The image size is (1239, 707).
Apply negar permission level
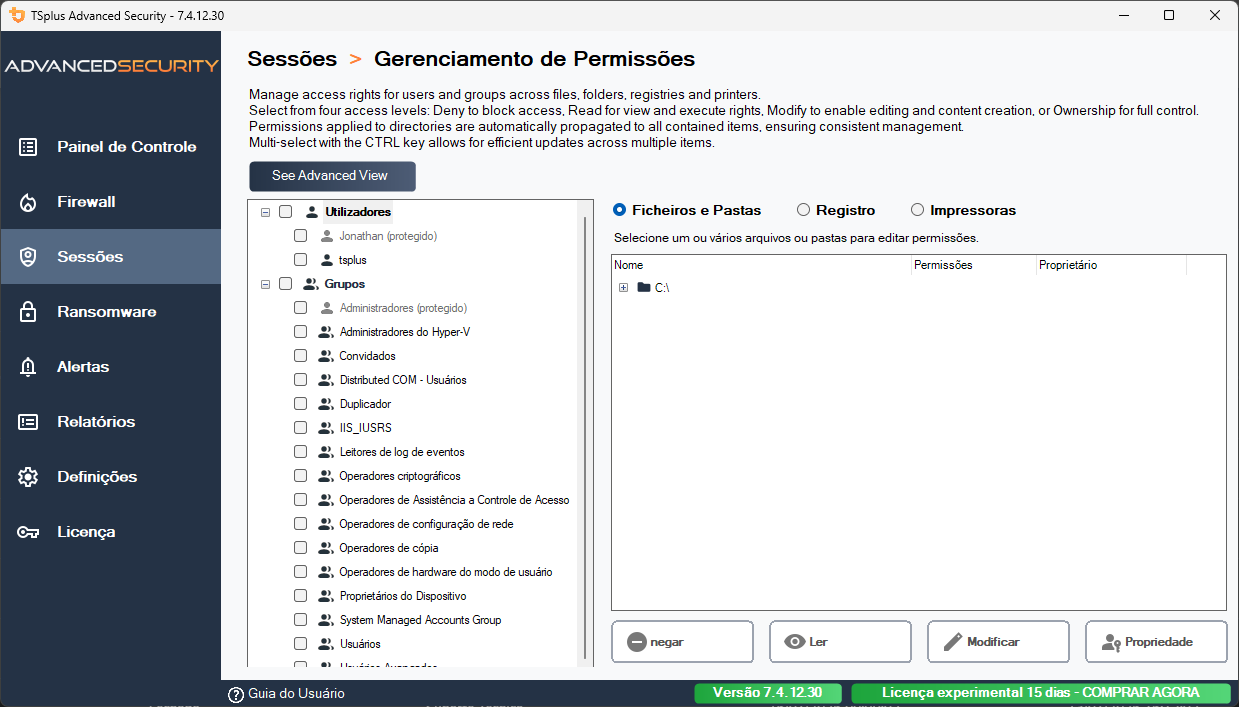(682, 641)
